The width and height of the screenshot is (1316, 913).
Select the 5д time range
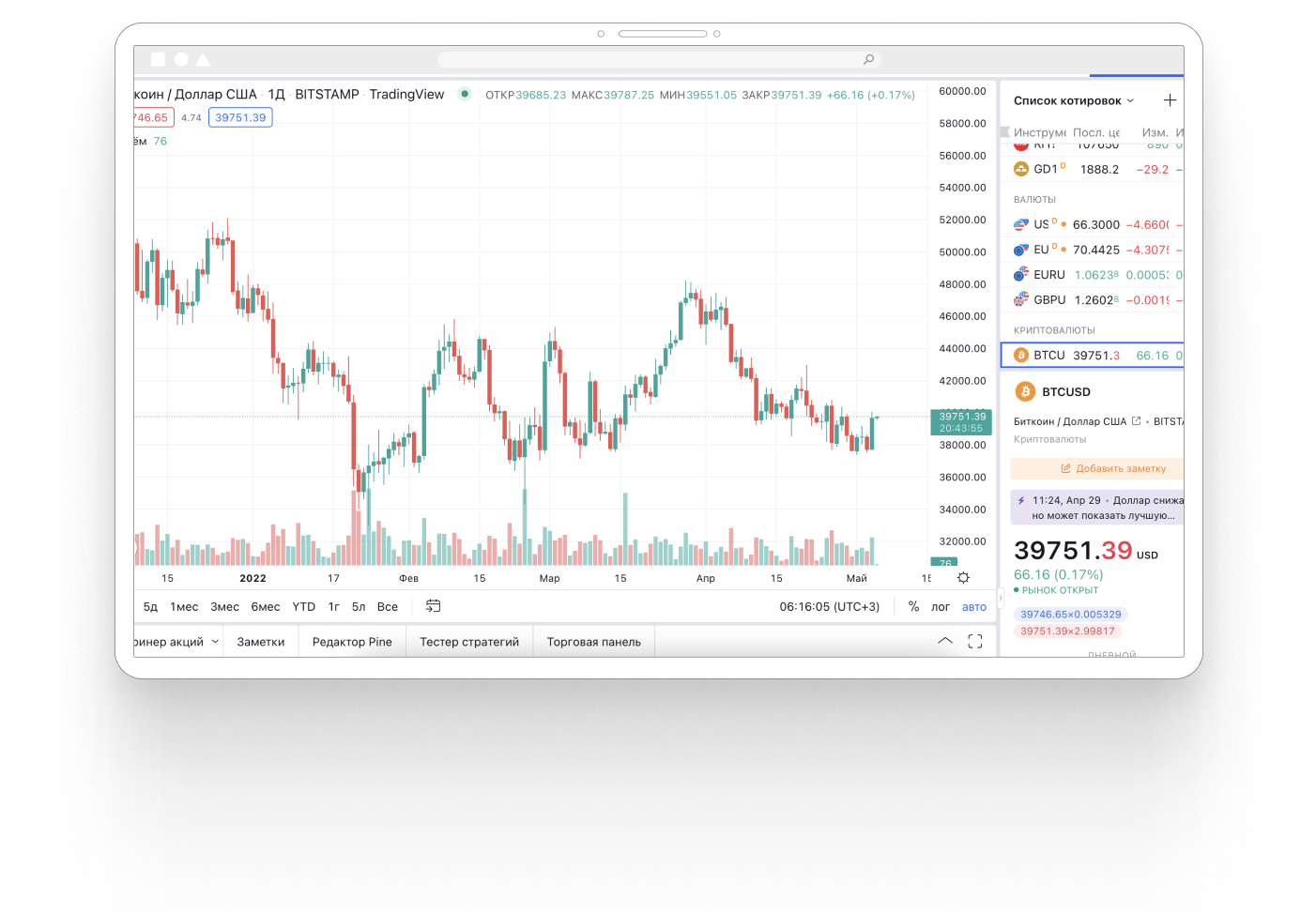point(150,607)
